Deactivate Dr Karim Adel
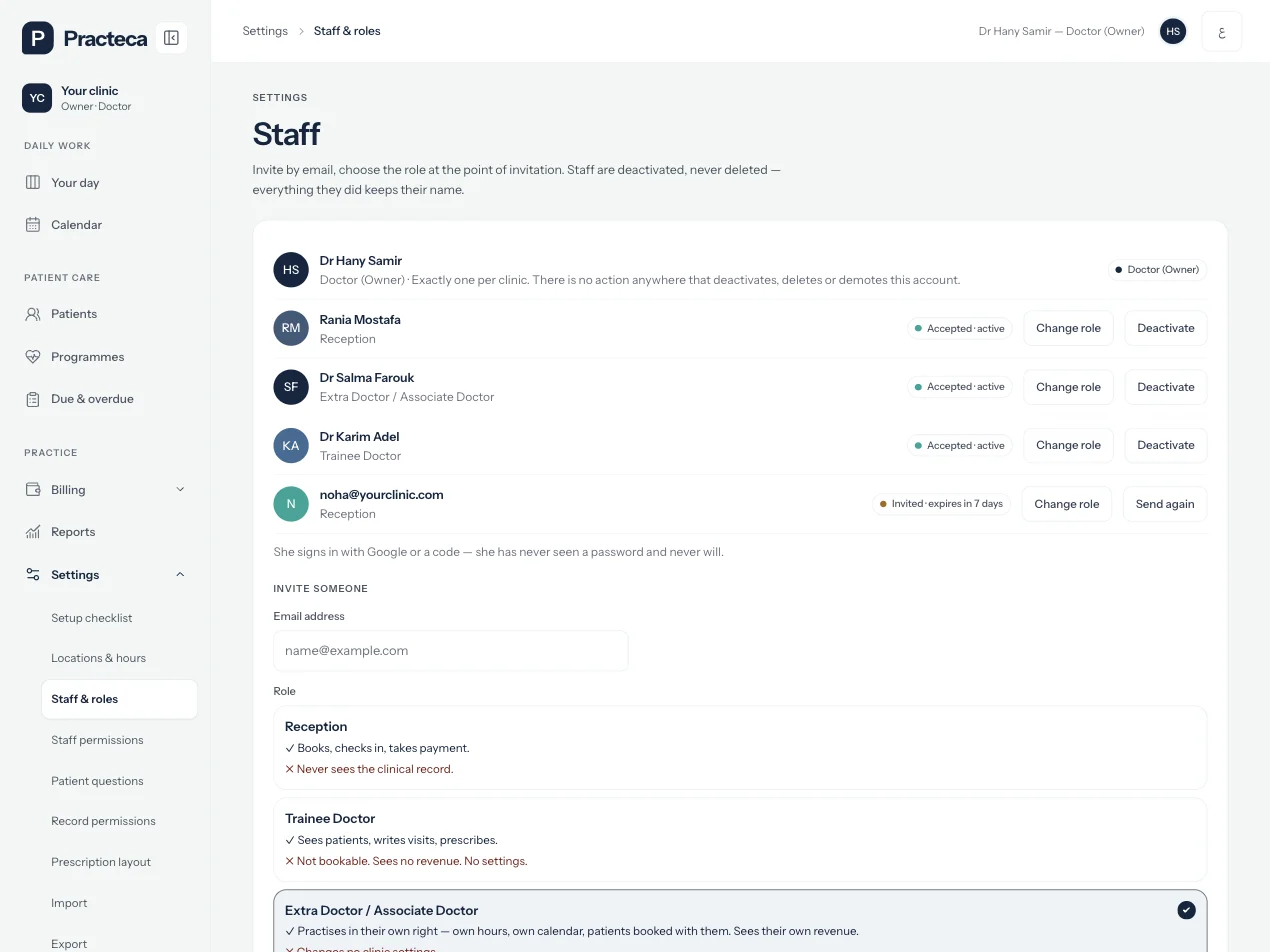The width and height of the screenshot is (1270, 952). pyautogui.click(x=1166, y=445)
